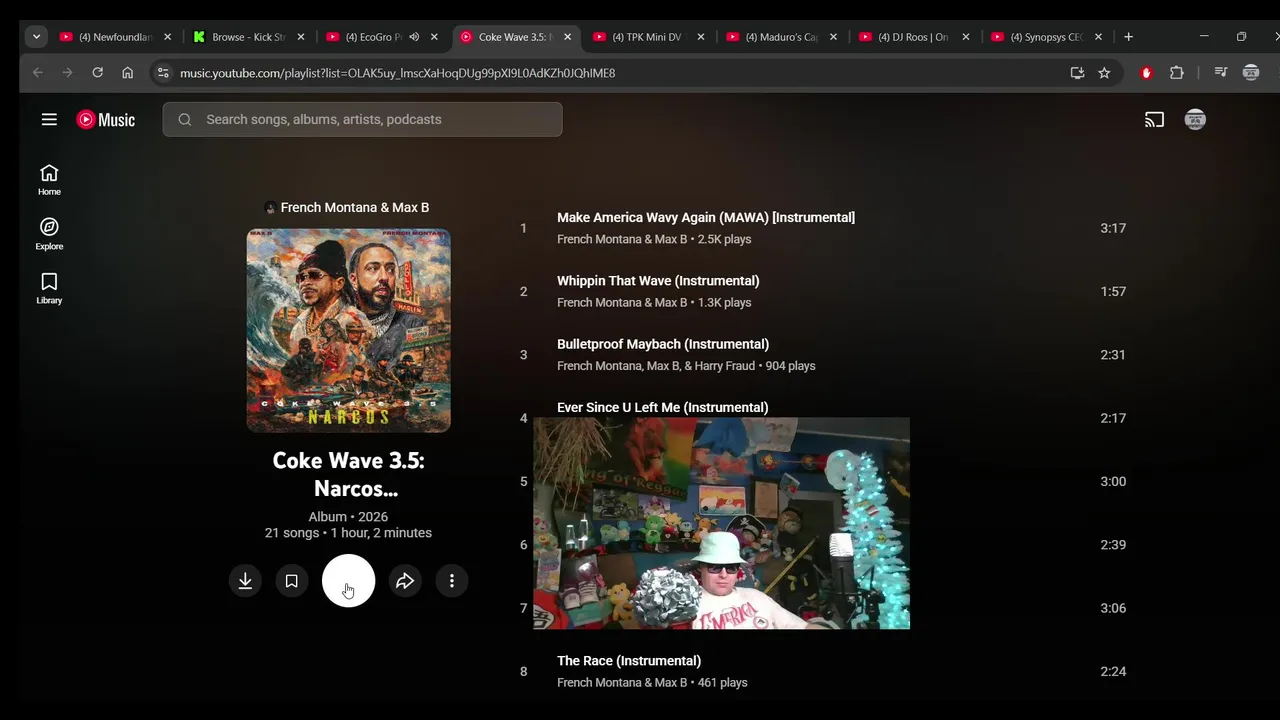1280x720 pixels.
Task: Play The Race (Instrumental)
Action: tap(629, 661)
